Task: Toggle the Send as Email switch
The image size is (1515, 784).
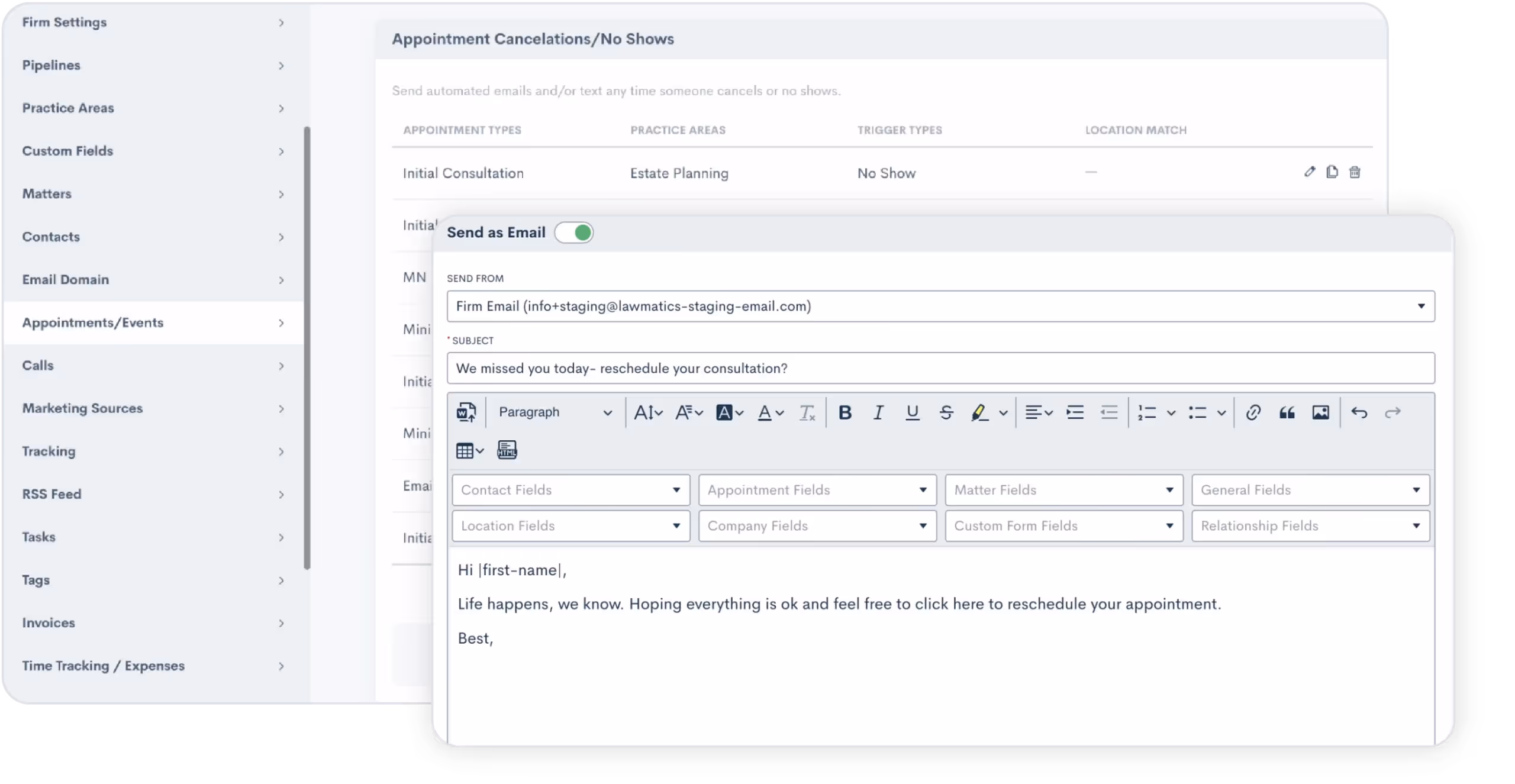Action: point(573,233)
